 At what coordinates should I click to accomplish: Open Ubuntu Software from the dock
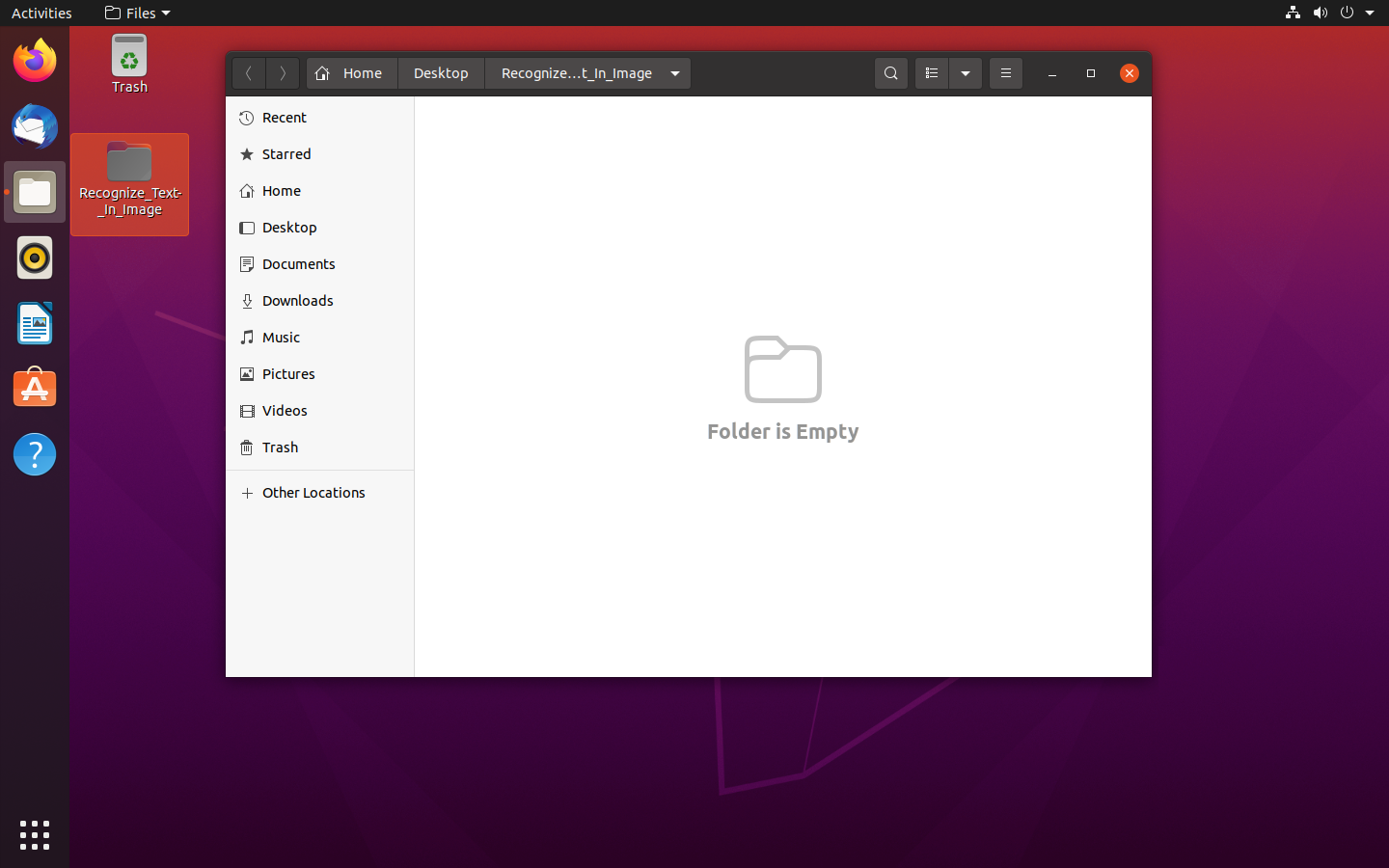(x=35, y=389)
